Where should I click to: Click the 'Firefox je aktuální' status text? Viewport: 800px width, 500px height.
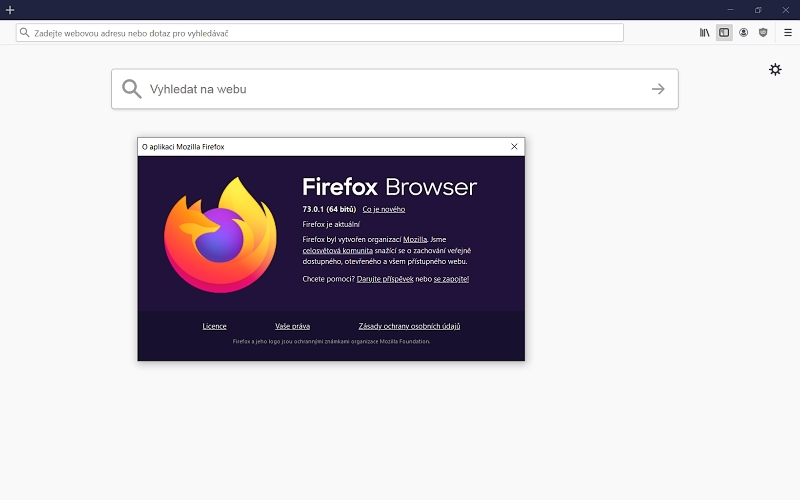click(x=331, y=224)
